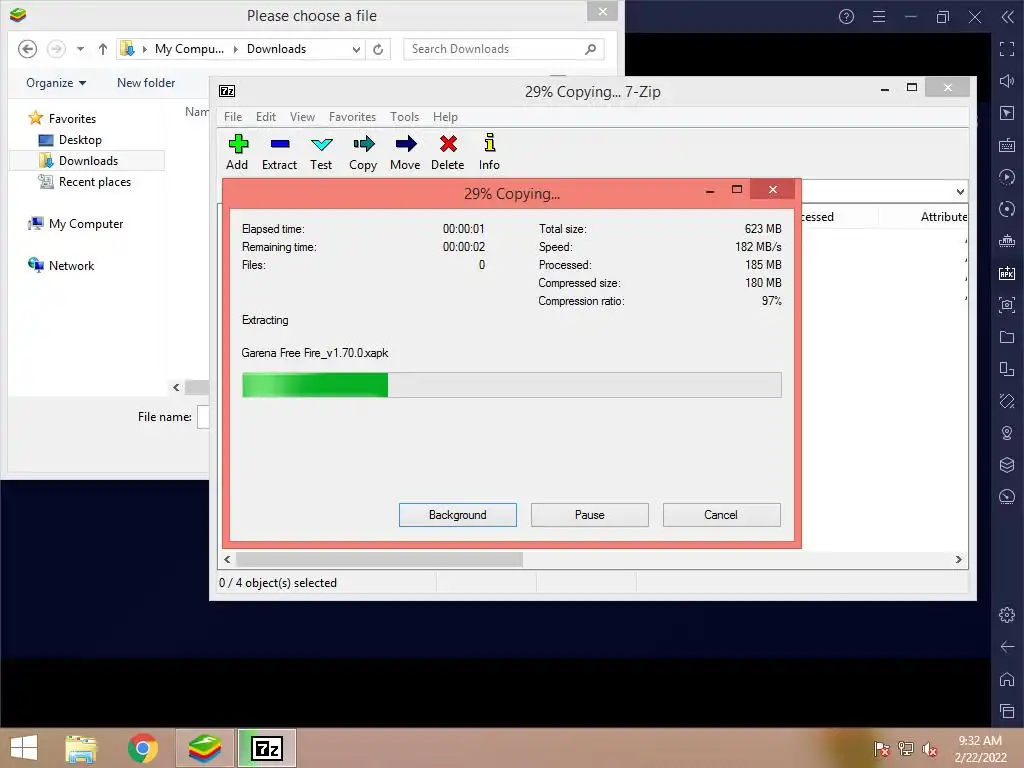Click the Action Center flag in the tray
This screenshot has height=768, width=1024.
point(881,749)
